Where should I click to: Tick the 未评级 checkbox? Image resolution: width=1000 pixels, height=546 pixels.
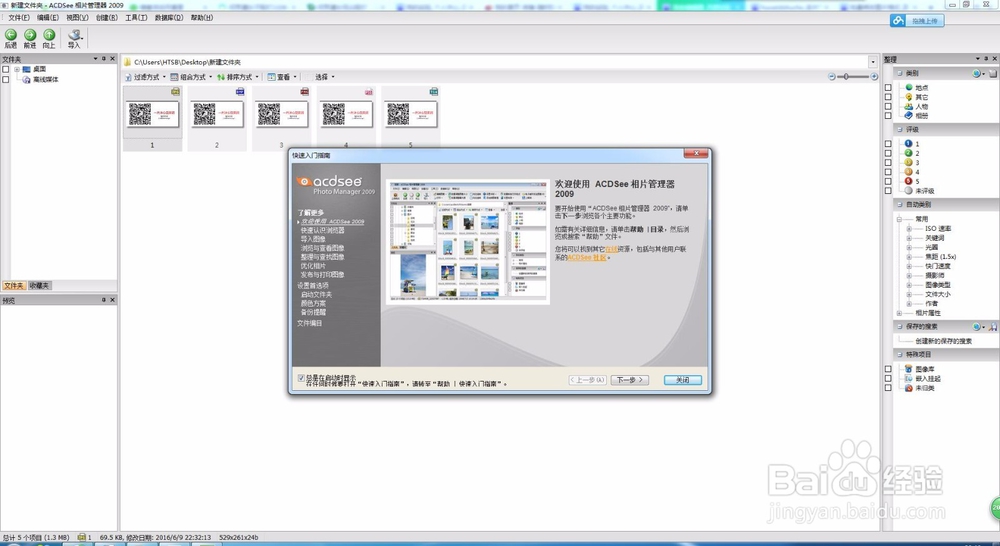[x=888, y=191]
